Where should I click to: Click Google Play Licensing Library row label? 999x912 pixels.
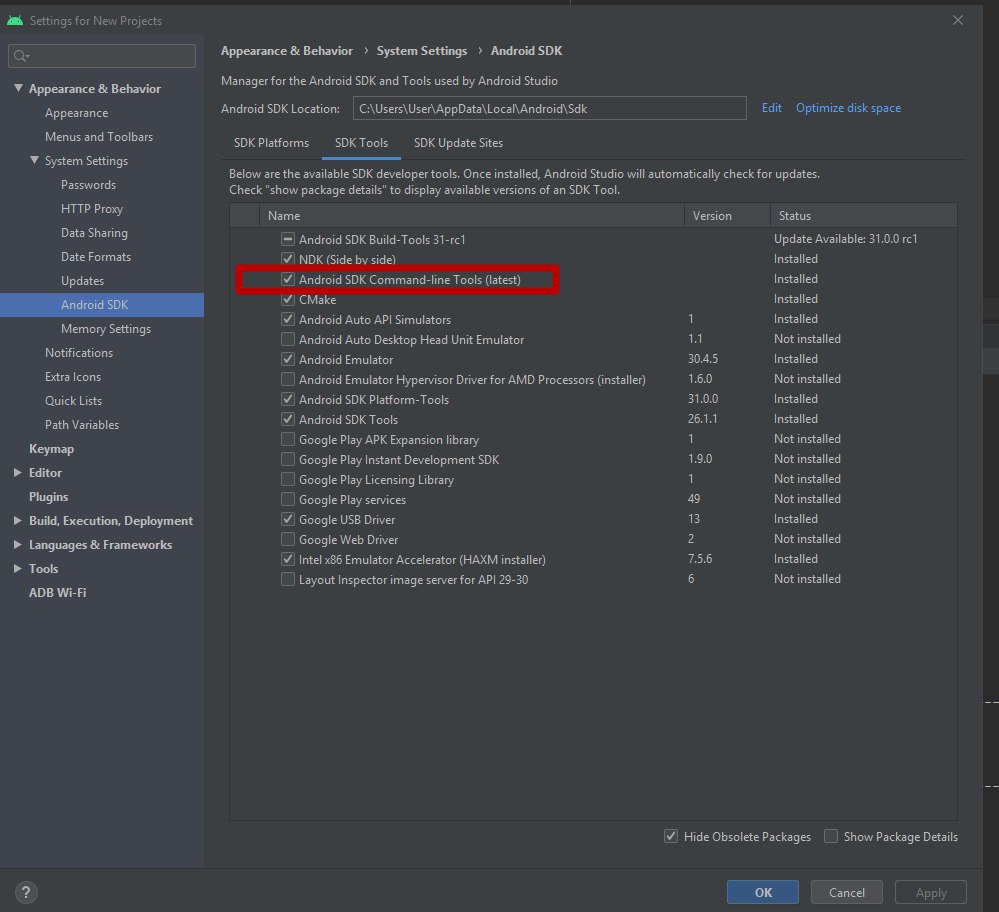click(376, 479)
